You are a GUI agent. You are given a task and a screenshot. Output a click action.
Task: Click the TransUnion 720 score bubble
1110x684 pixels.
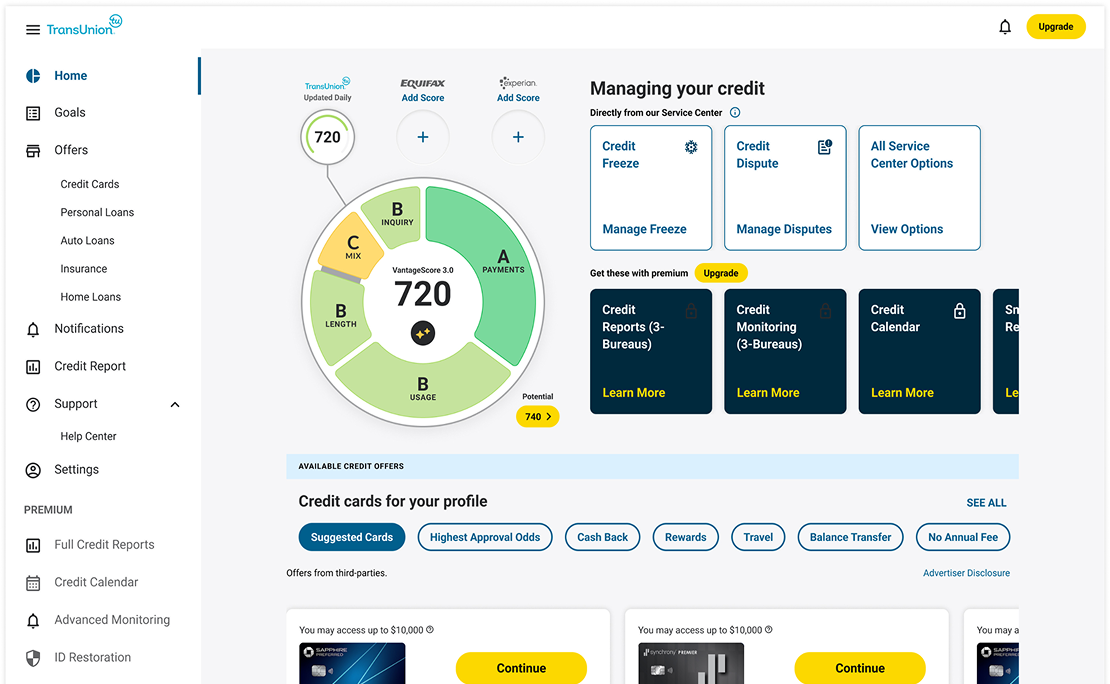click(327, 137)
